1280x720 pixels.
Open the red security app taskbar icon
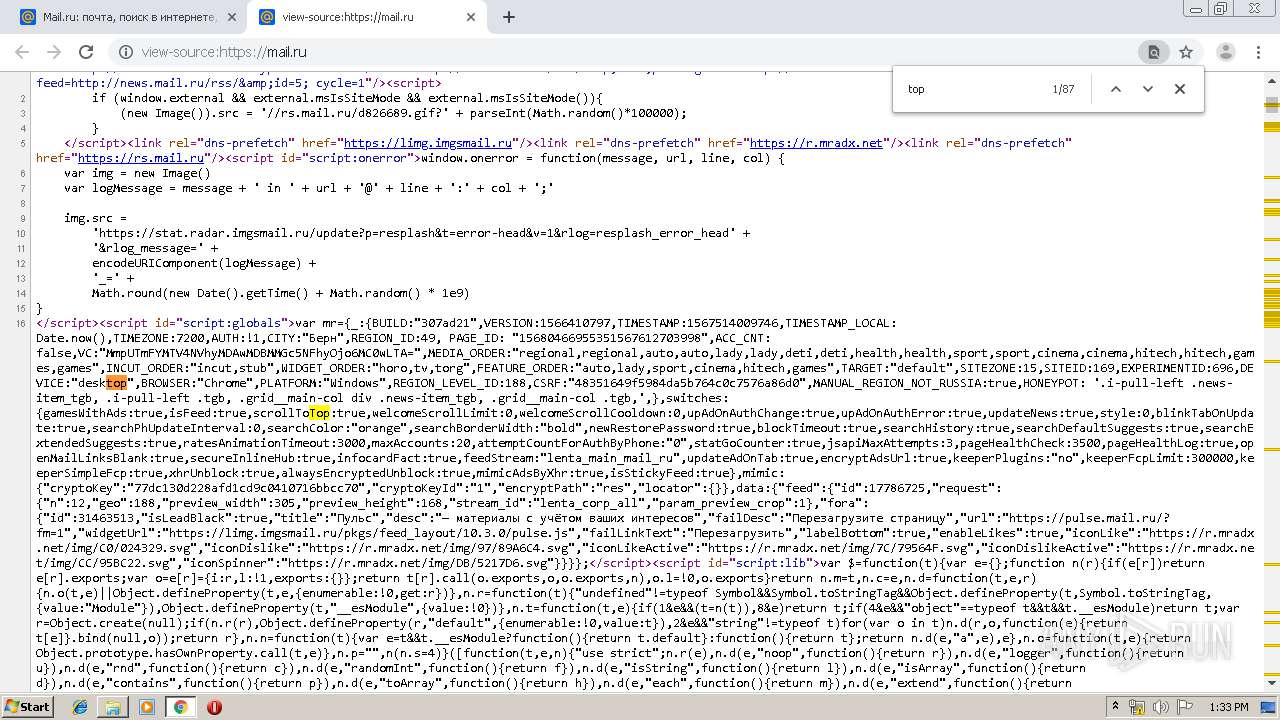(x=214, y=706)
